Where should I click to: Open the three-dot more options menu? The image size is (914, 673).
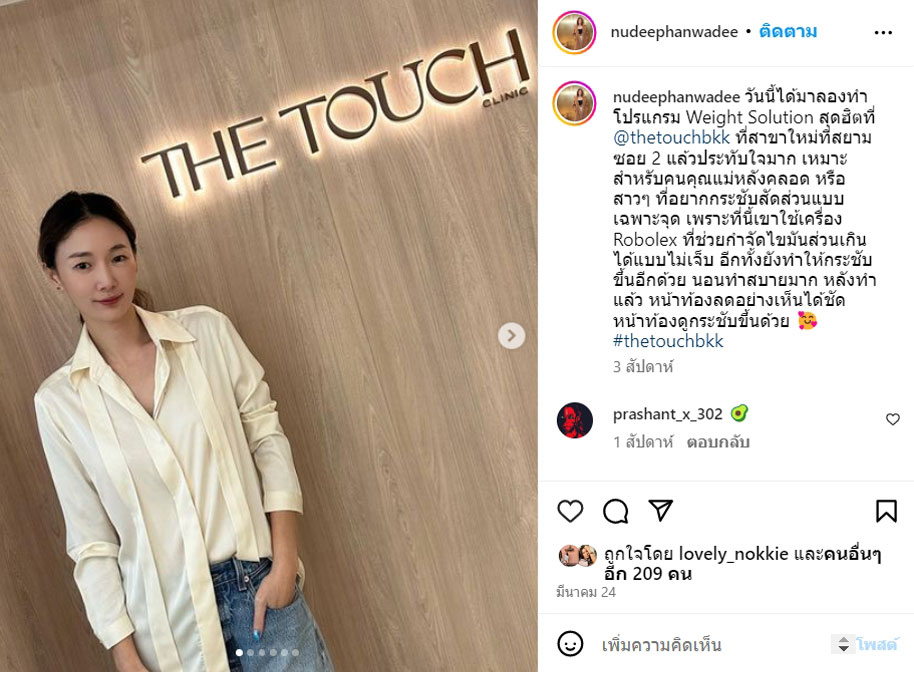pyautogui.click(x=883, y=33)
